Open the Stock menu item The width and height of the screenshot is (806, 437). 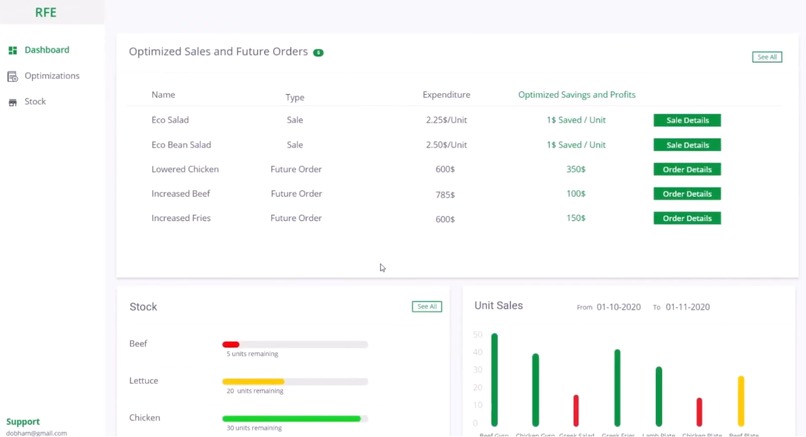[x=35, y=101]
